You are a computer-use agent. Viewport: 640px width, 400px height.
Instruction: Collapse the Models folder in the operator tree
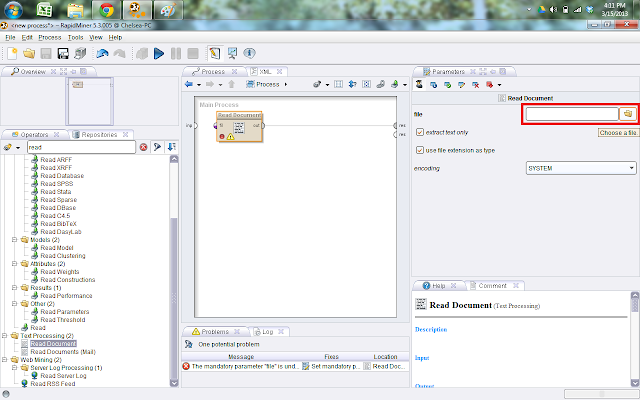click(x=14, y=240)
